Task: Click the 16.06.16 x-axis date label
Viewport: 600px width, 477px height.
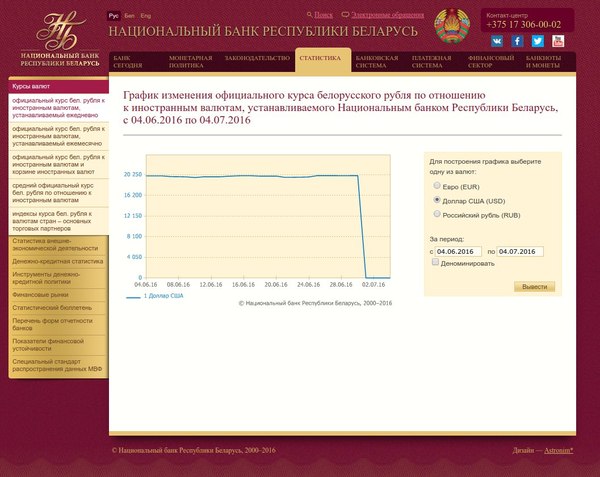Action: pos(243,285)
